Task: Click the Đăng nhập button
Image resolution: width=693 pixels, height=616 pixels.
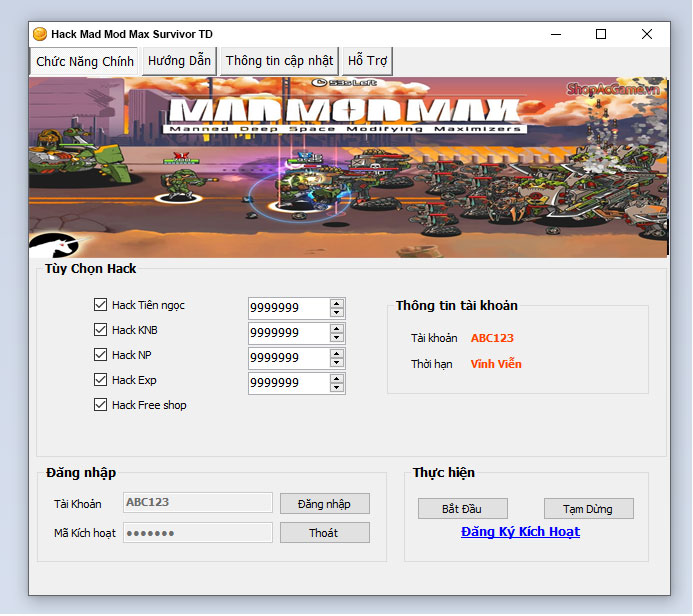Action: 324,504
